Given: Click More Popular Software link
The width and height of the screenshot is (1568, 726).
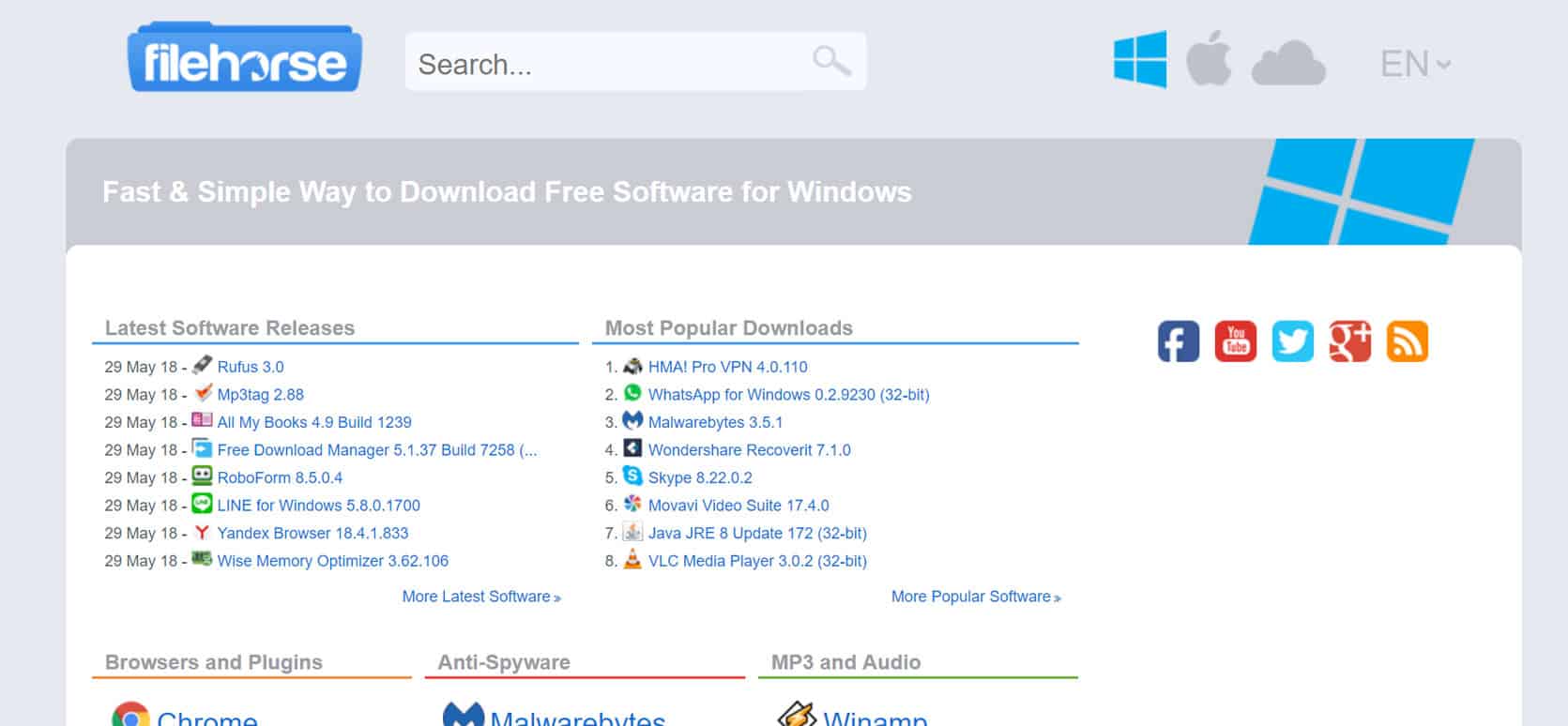Looking at the screenshot, I should click(976, 597).
